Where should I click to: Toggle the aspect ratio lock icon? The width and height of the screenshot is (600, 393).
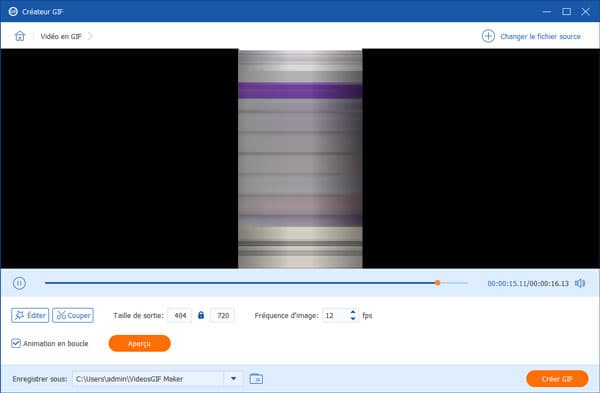[201, 315]
